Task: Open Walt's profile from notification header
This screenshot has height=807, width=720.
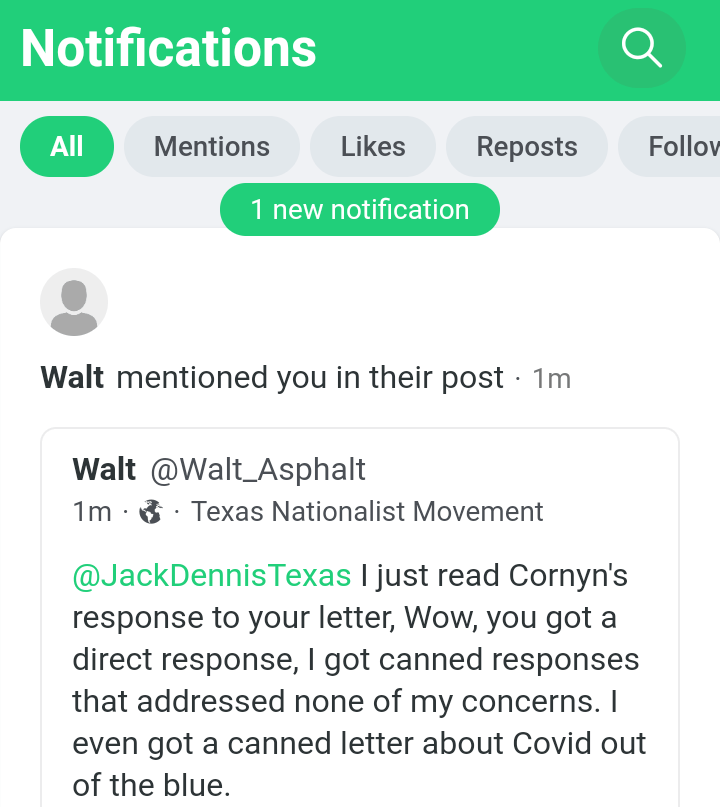Action: 72,378
